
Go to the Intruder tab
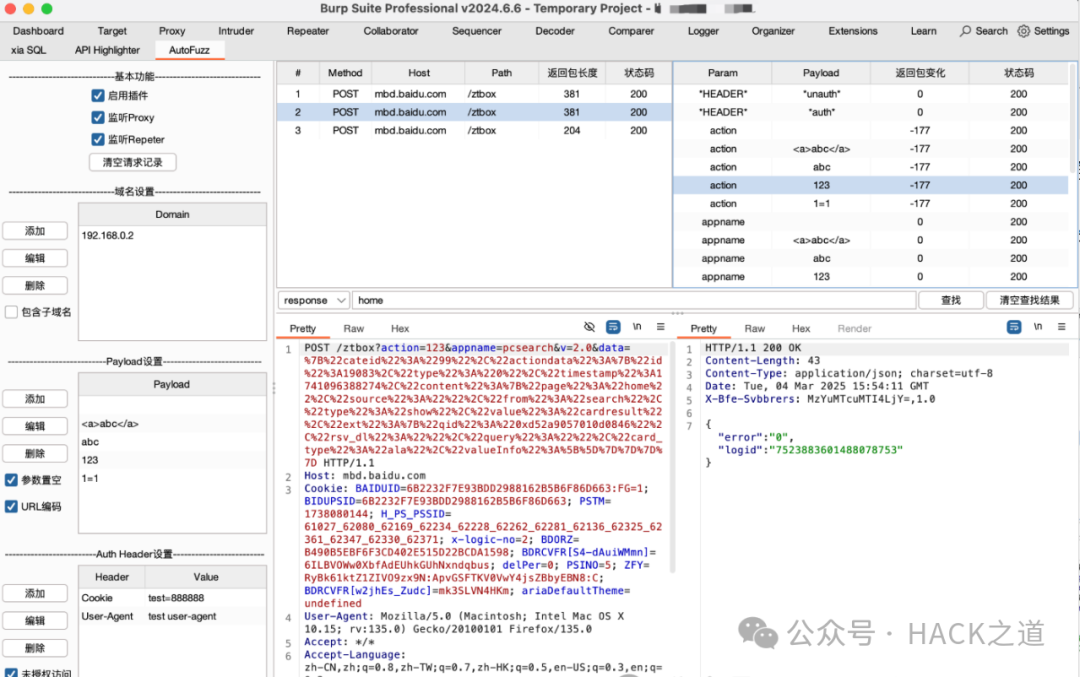pyautogui.click(x=236, y=31)
